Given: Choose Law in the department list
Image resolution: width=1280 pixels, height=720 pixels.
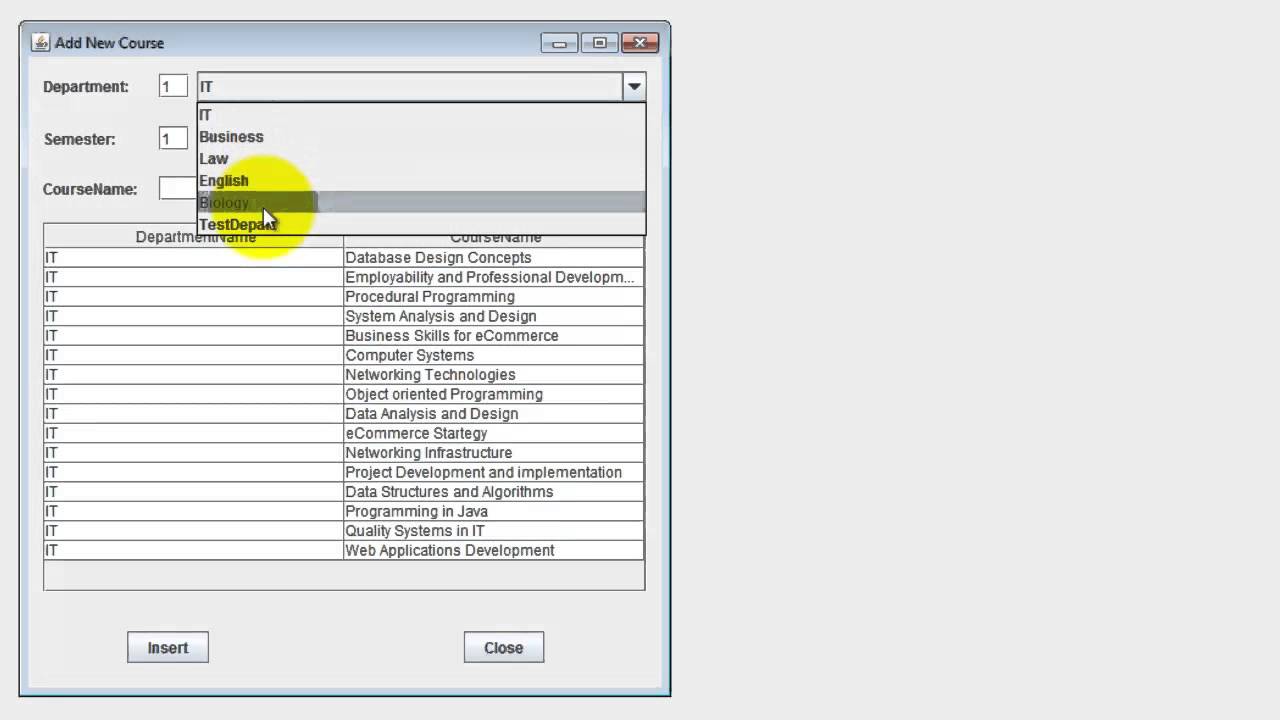Looking at the screenshot, I should [x=421, y=159].
